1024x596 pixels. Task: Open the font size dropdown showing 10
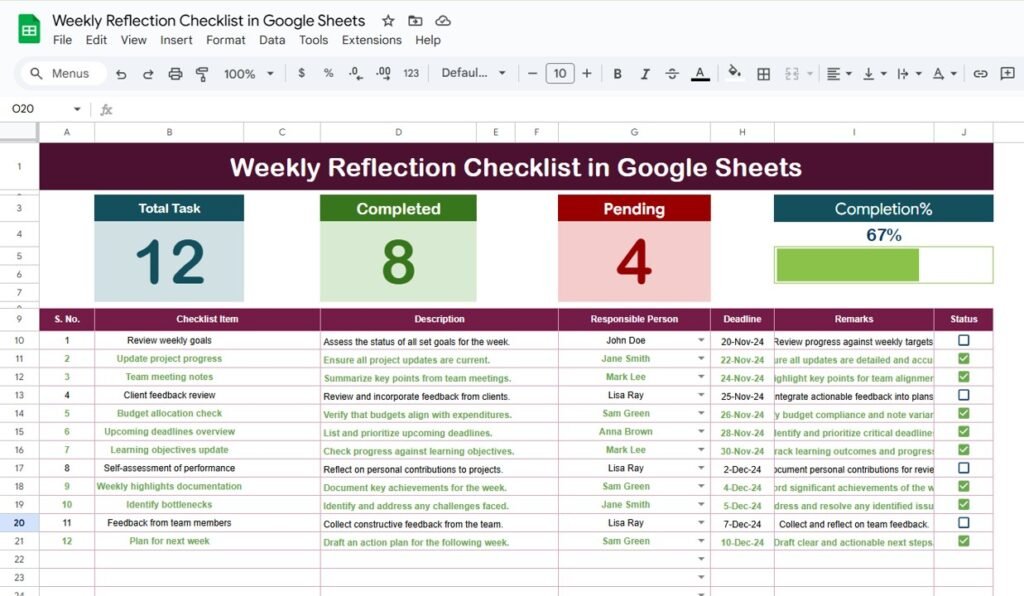pyautogui.click(x=560, y=73)
